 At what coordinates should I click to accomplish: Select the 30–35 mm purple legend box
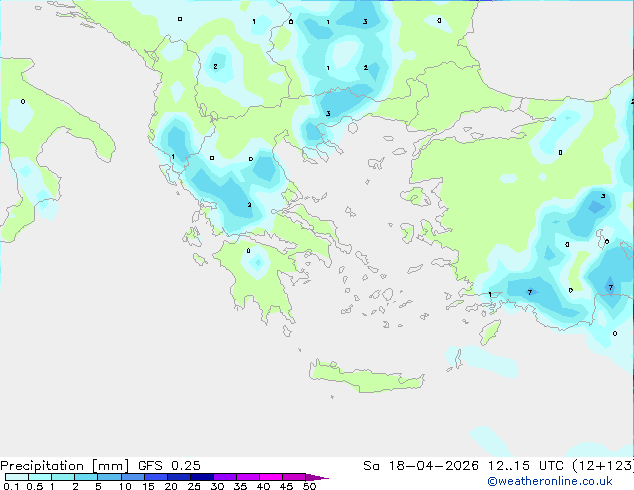tap(224, 477)
